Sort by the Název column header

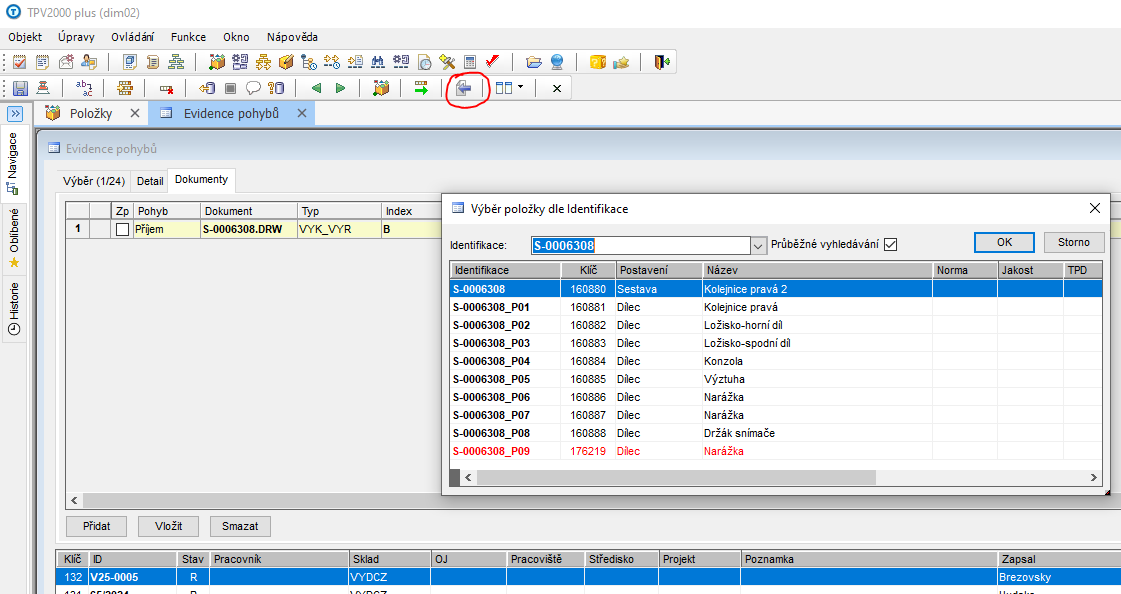[817, 270]
